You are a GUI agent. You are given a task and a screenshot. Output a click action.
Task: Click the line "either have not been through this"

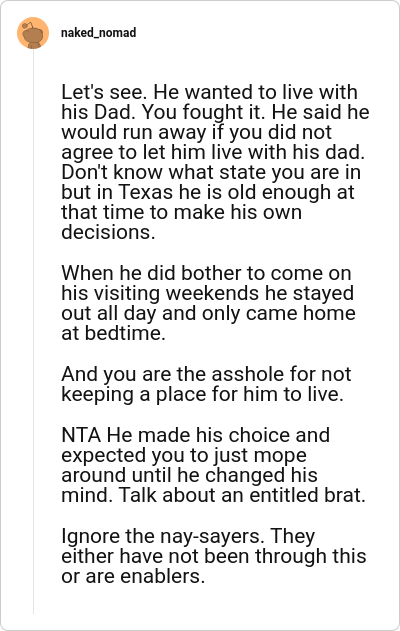[214, 556]
